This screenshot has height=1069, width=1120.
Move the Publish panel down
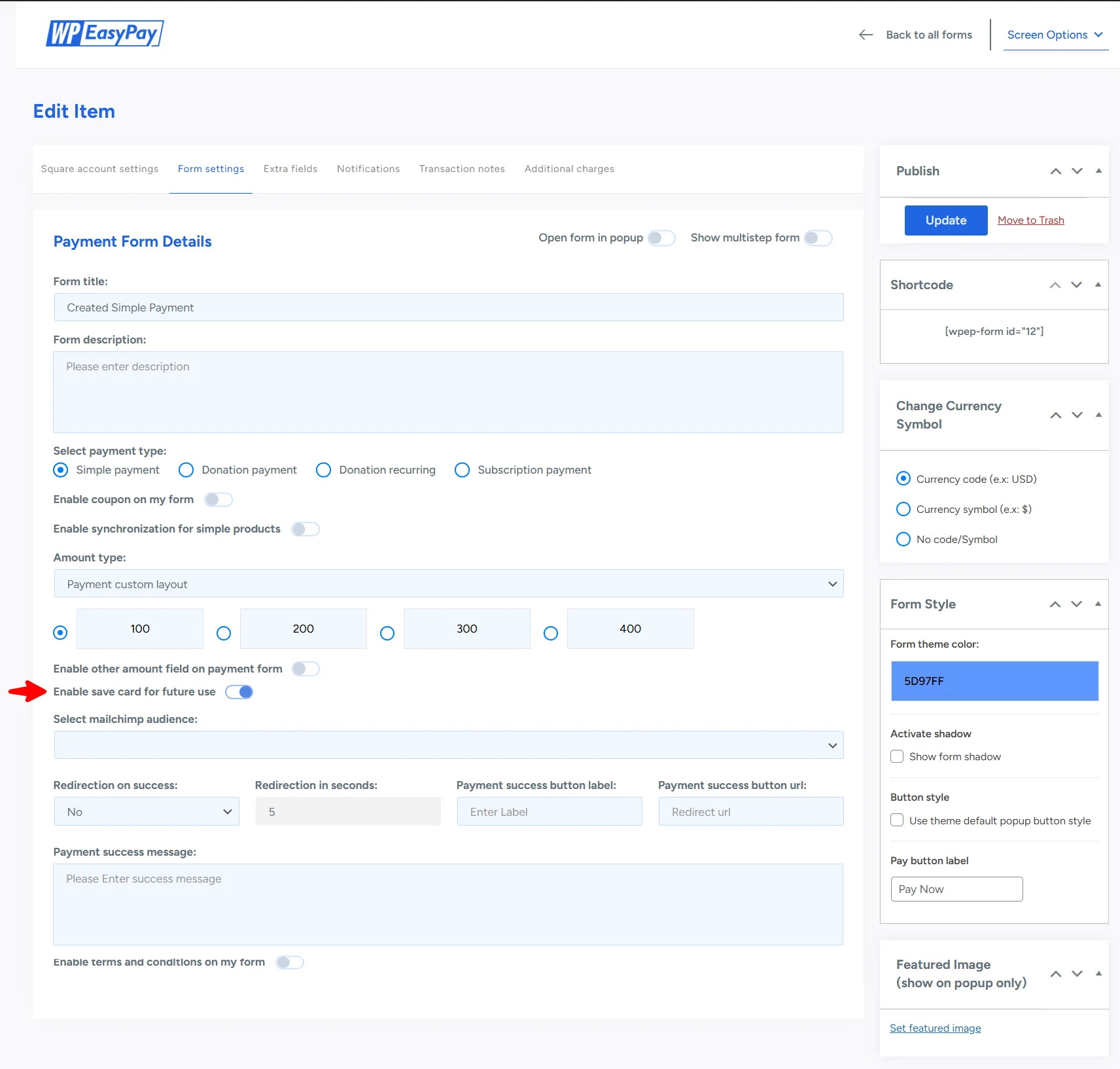click(1077, 171)
